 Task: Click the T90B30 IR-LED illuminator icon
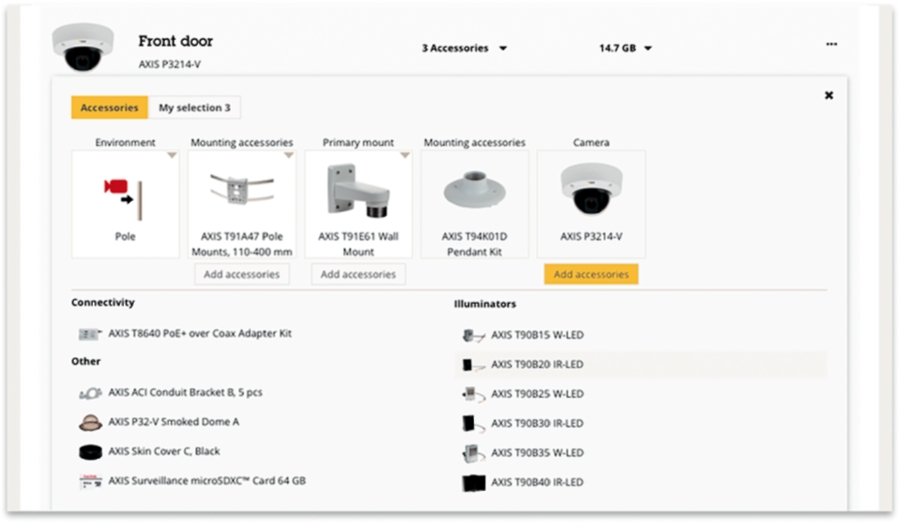tap(473, 424)
